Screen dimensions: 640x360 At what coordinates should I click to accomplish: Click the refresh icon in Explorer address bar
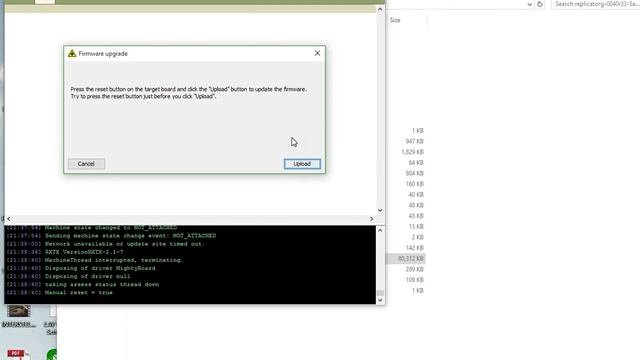tap(540, 4)
